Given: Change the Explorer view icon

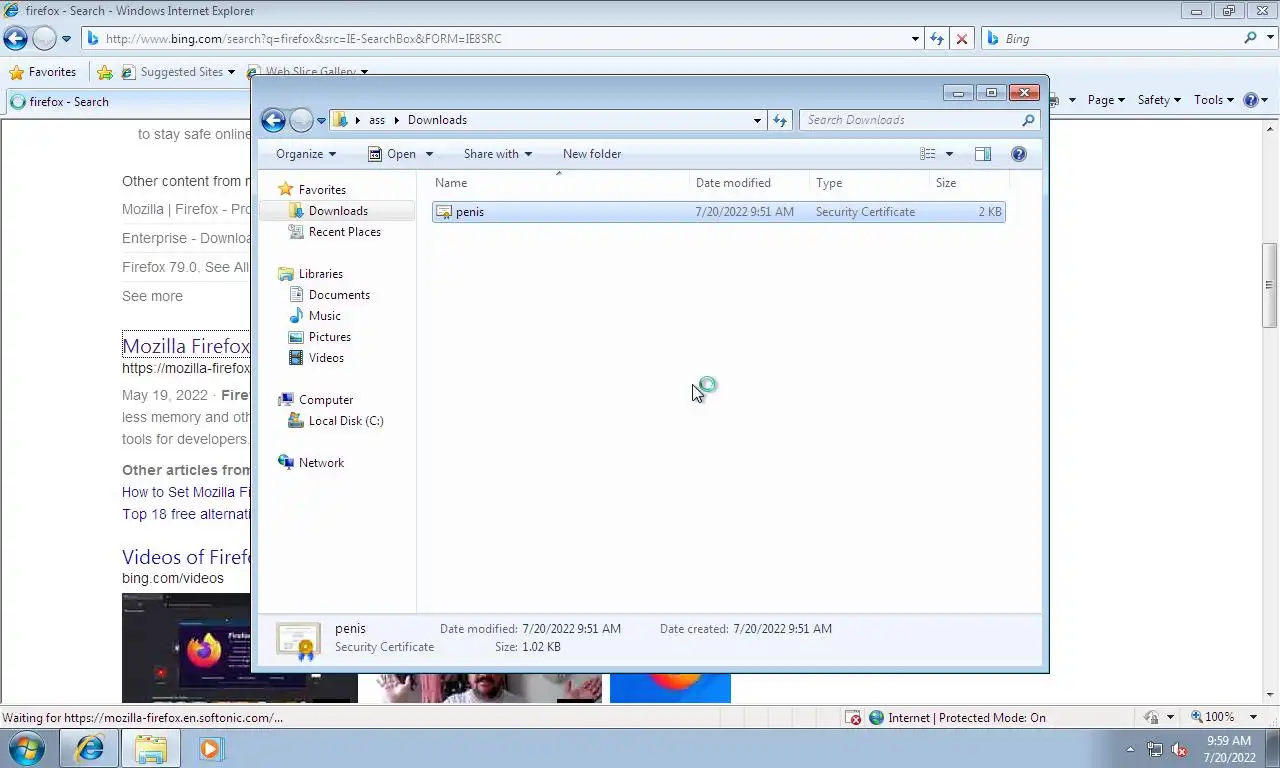Looking at the screenshot, I should [927, 154].
